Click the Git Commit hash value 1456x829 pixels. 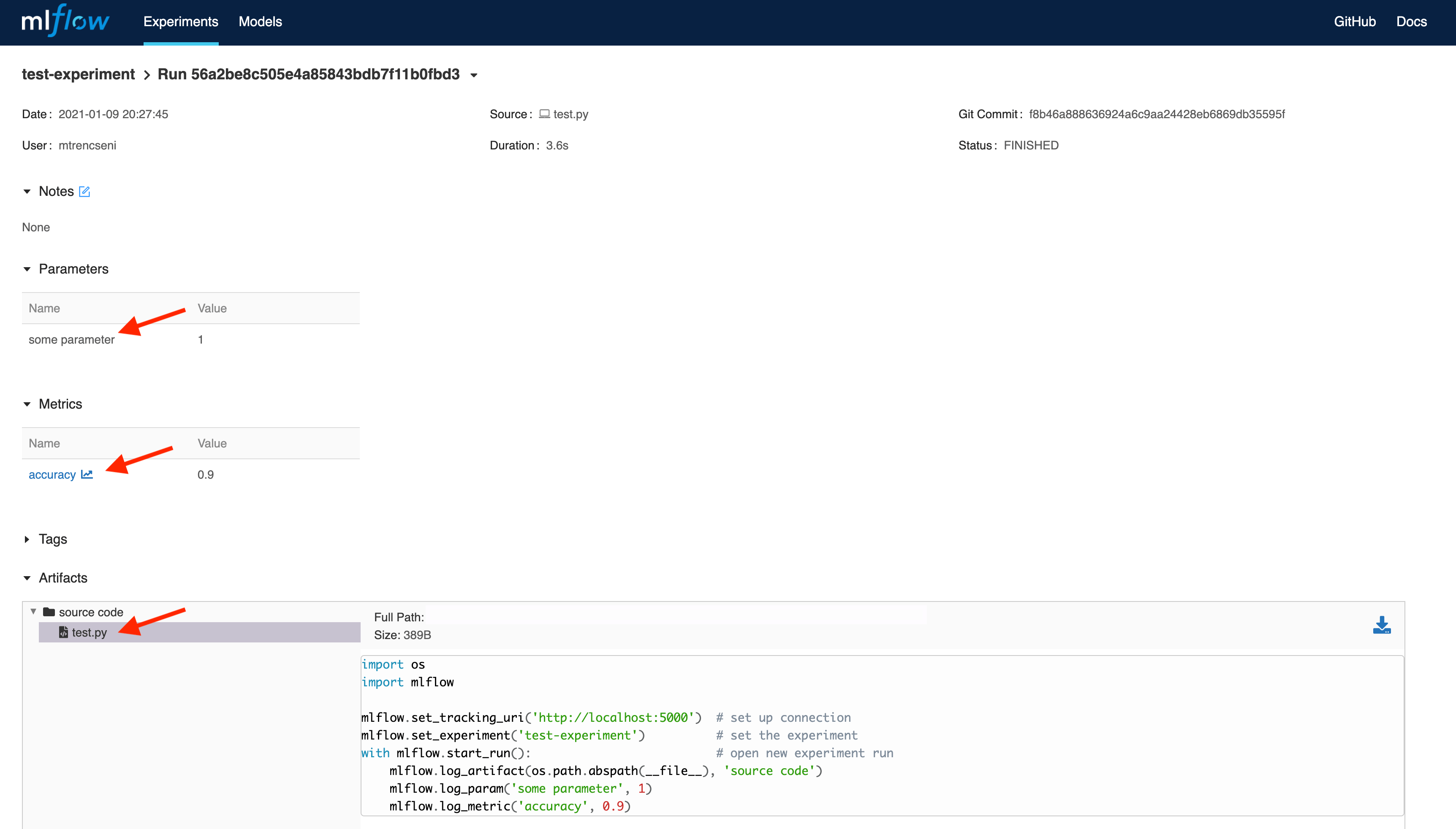pyautogui.click(x=1157, y=114)
